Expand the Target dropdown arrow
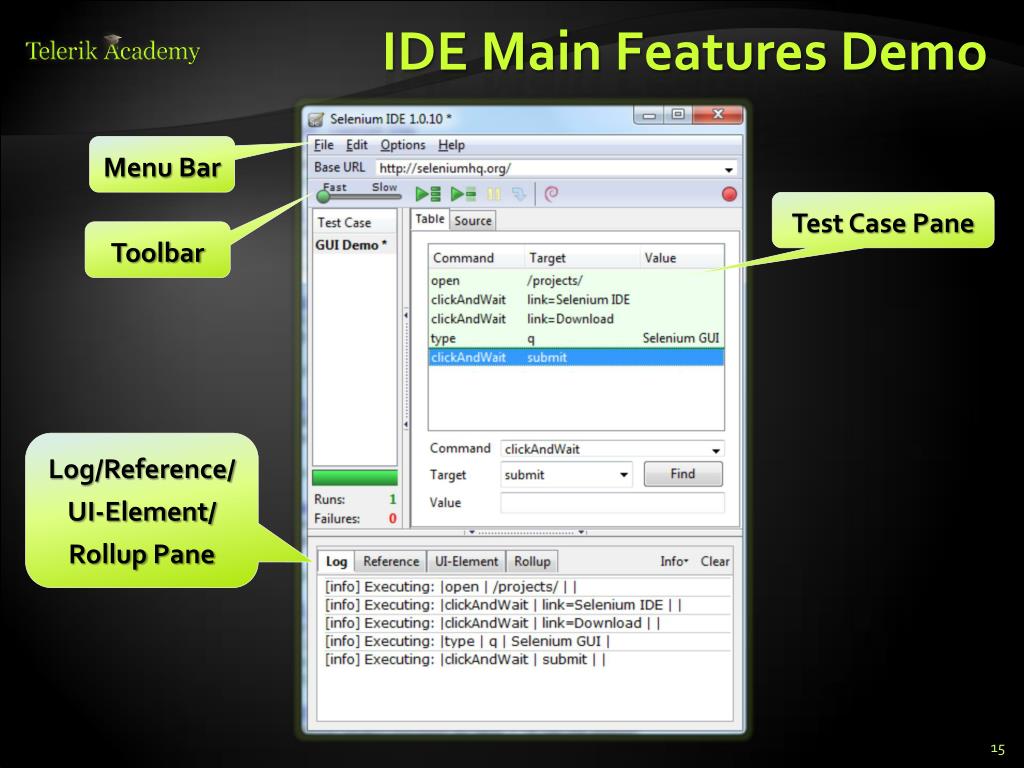Viewport: 1024px width, 768px height. pos(624,475)
